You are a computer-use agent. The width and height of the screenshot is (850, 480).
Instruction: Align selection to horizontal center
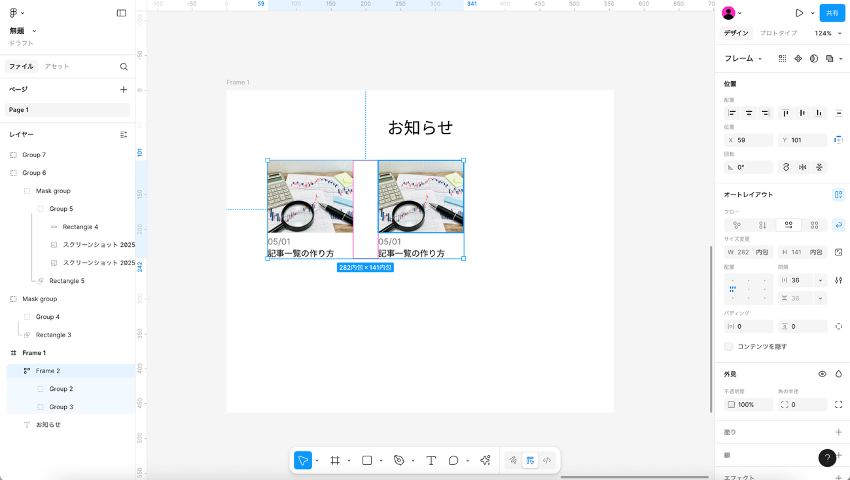[x=749, y=113]
